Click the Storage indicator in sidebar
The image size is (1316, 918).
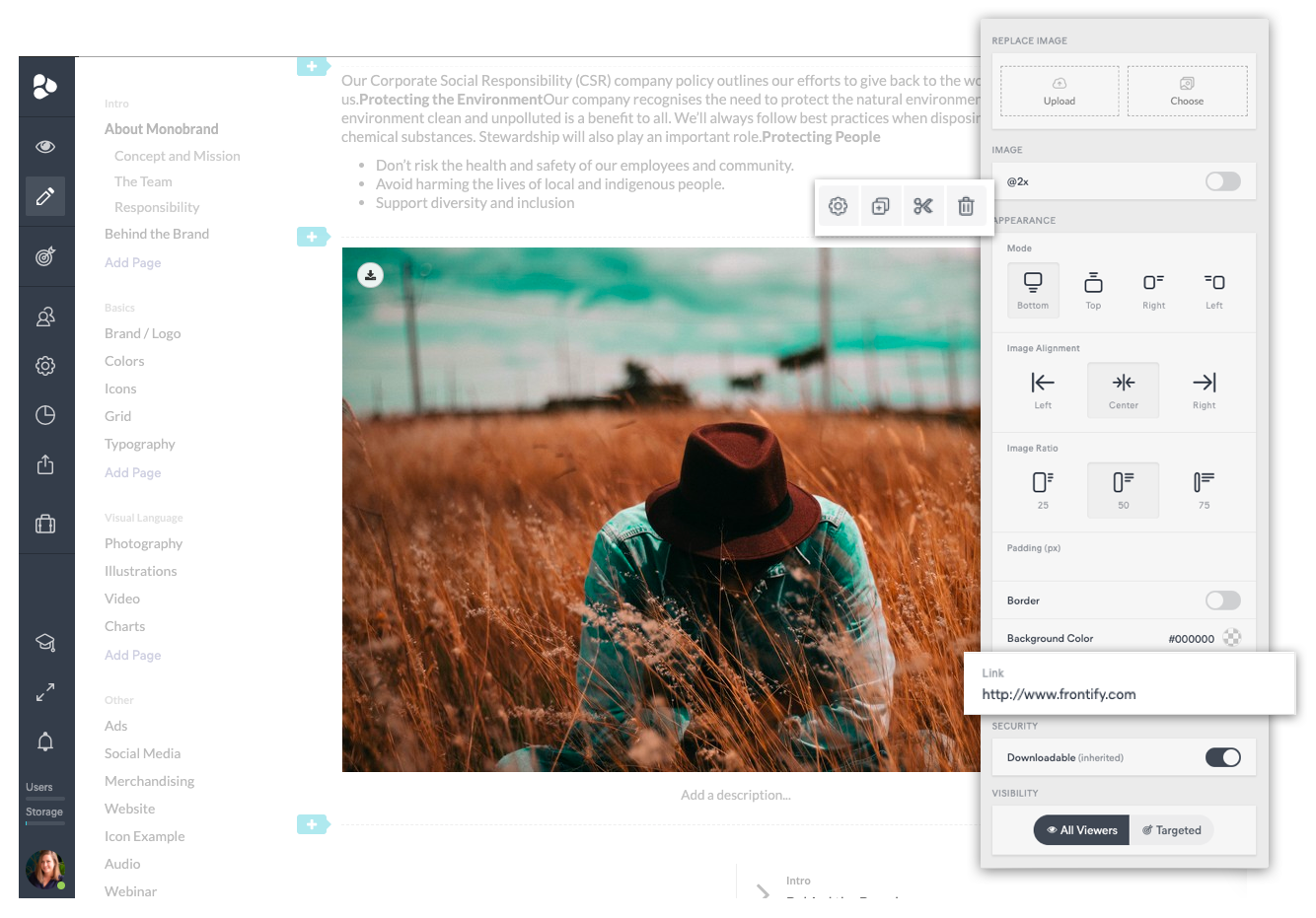point(44,814)
